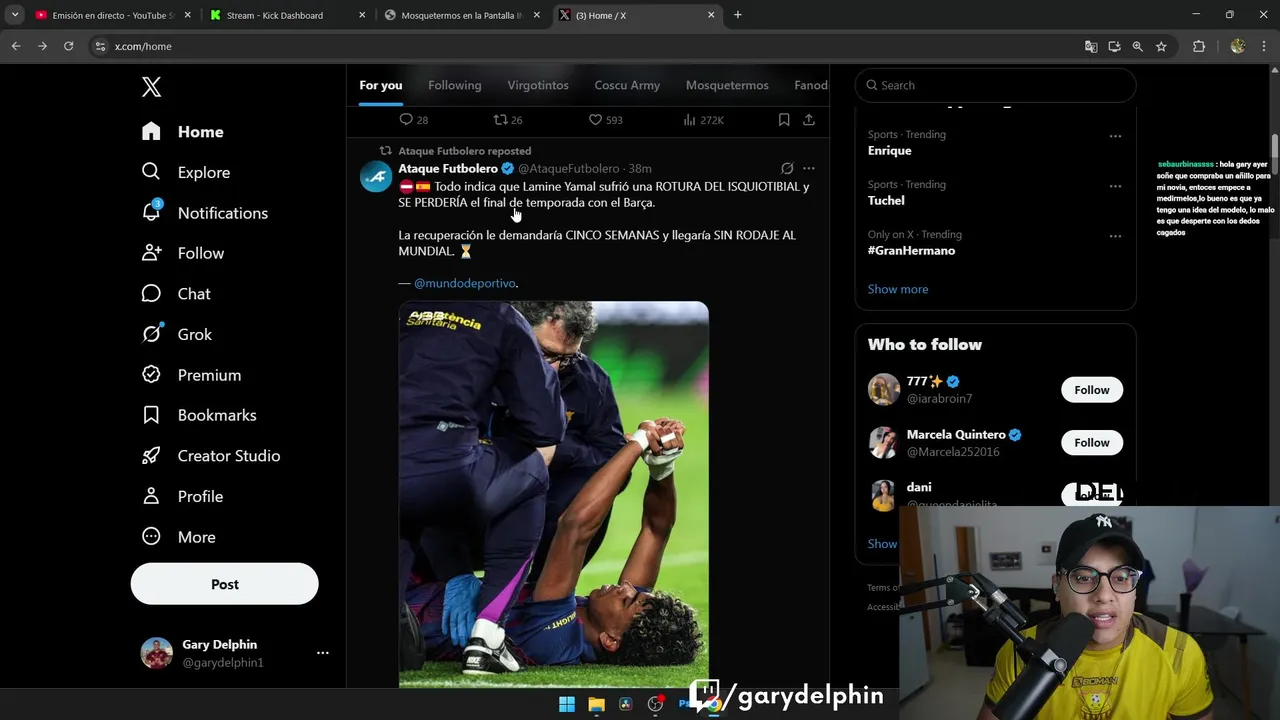
Task: Open Marcela Quintero's profile picture
Action: 883,442
